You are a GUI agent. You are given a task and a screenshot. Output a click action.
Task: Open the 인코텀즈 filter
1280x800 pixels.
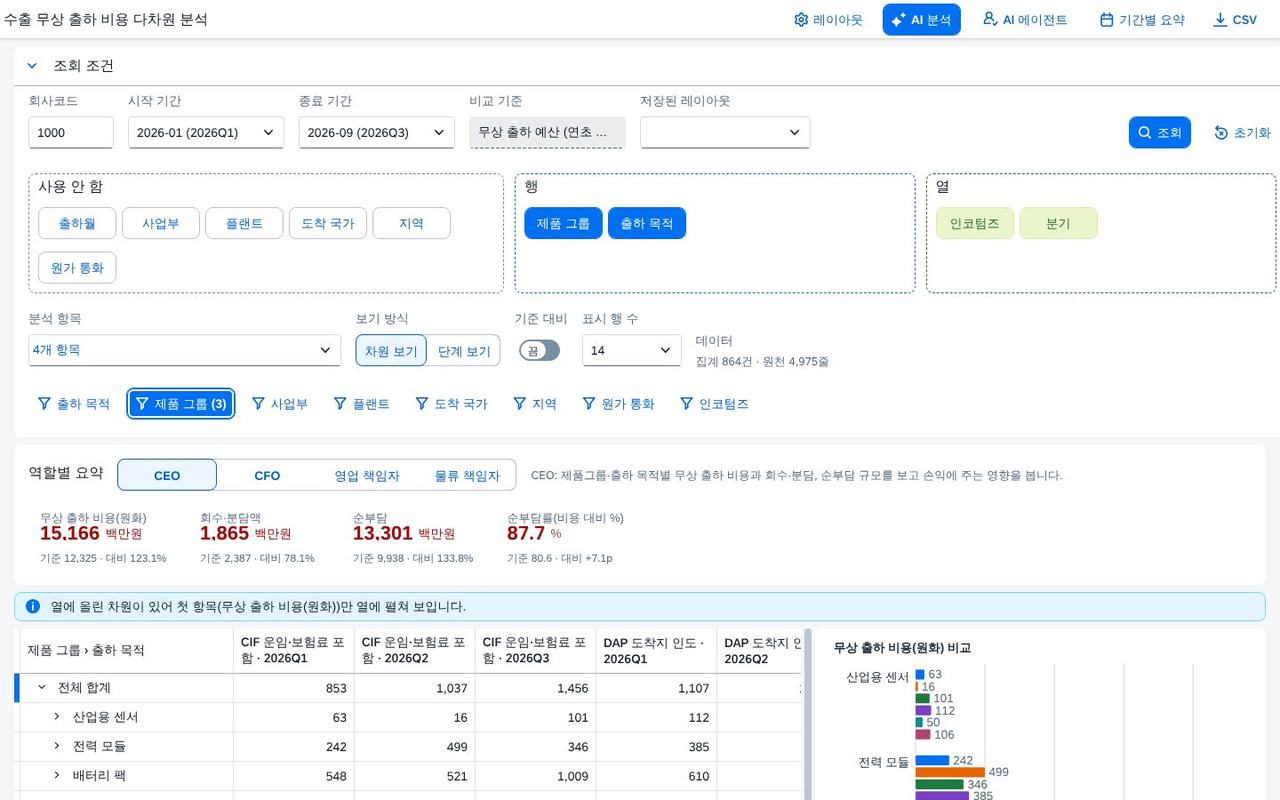coord(714,404)
